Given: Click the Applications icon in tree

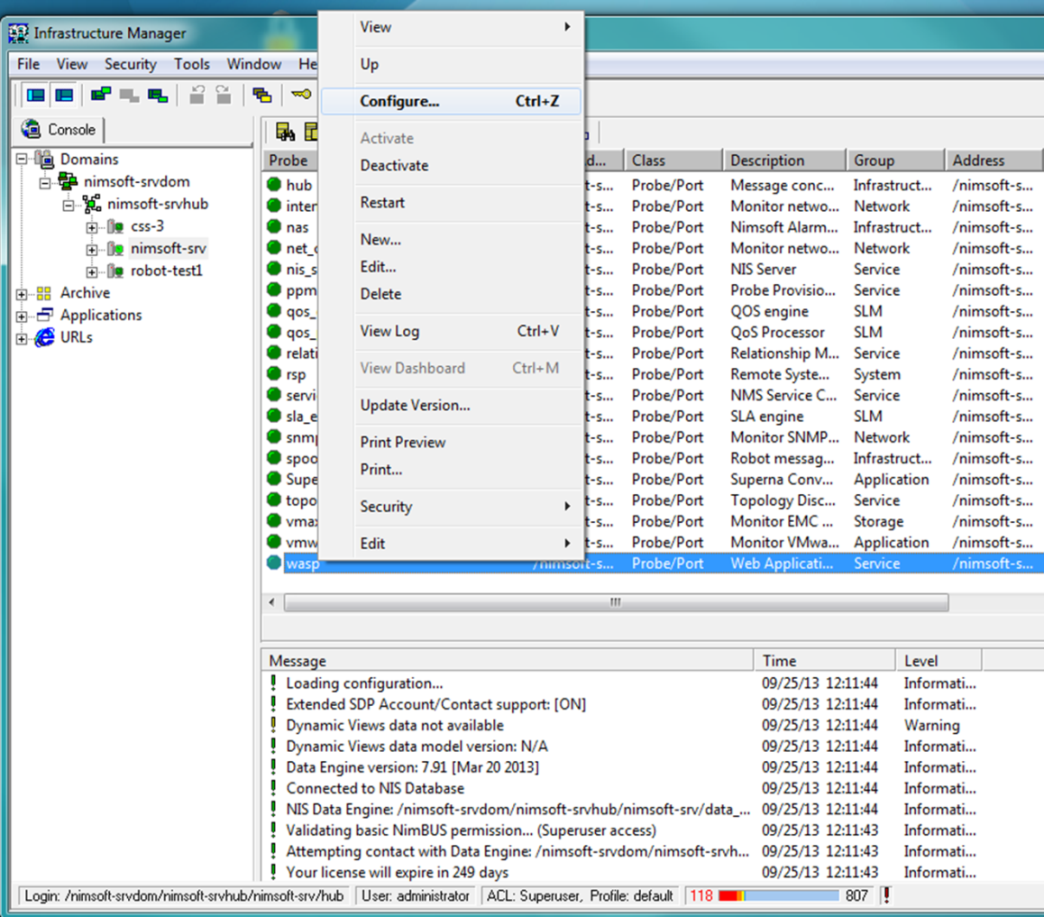Looking at the screenshot, I should point(45,314).
